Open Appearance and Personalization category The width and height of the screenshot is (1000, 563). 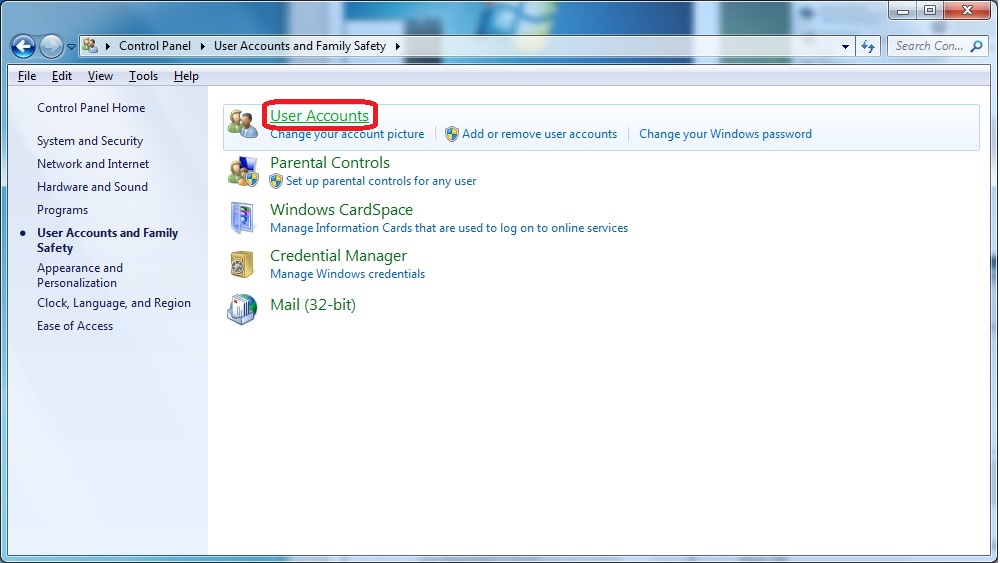pyautogui.click(x=80, y=275)
